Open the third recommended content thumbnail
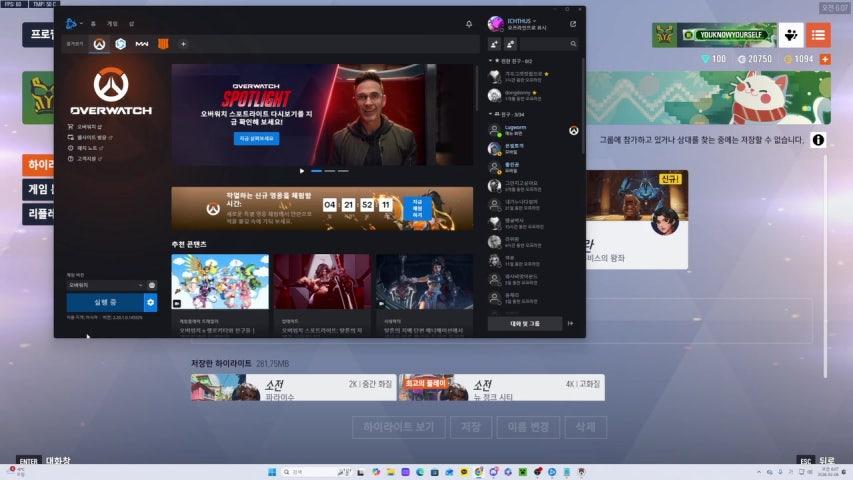Viewport: 853px width, 480px height. pyautogui.click(x=424, y=282)
